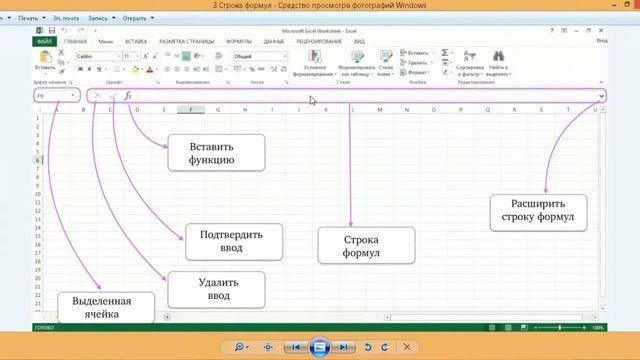
Task: Open the ВИД ribbon tab
Action: [359, 41]
